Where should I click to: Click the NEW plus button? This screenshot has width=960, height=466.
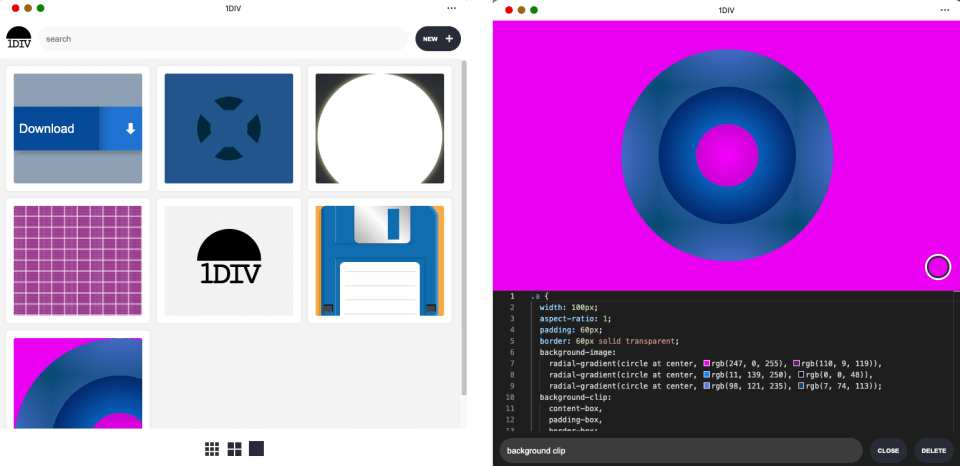(438, 39)
